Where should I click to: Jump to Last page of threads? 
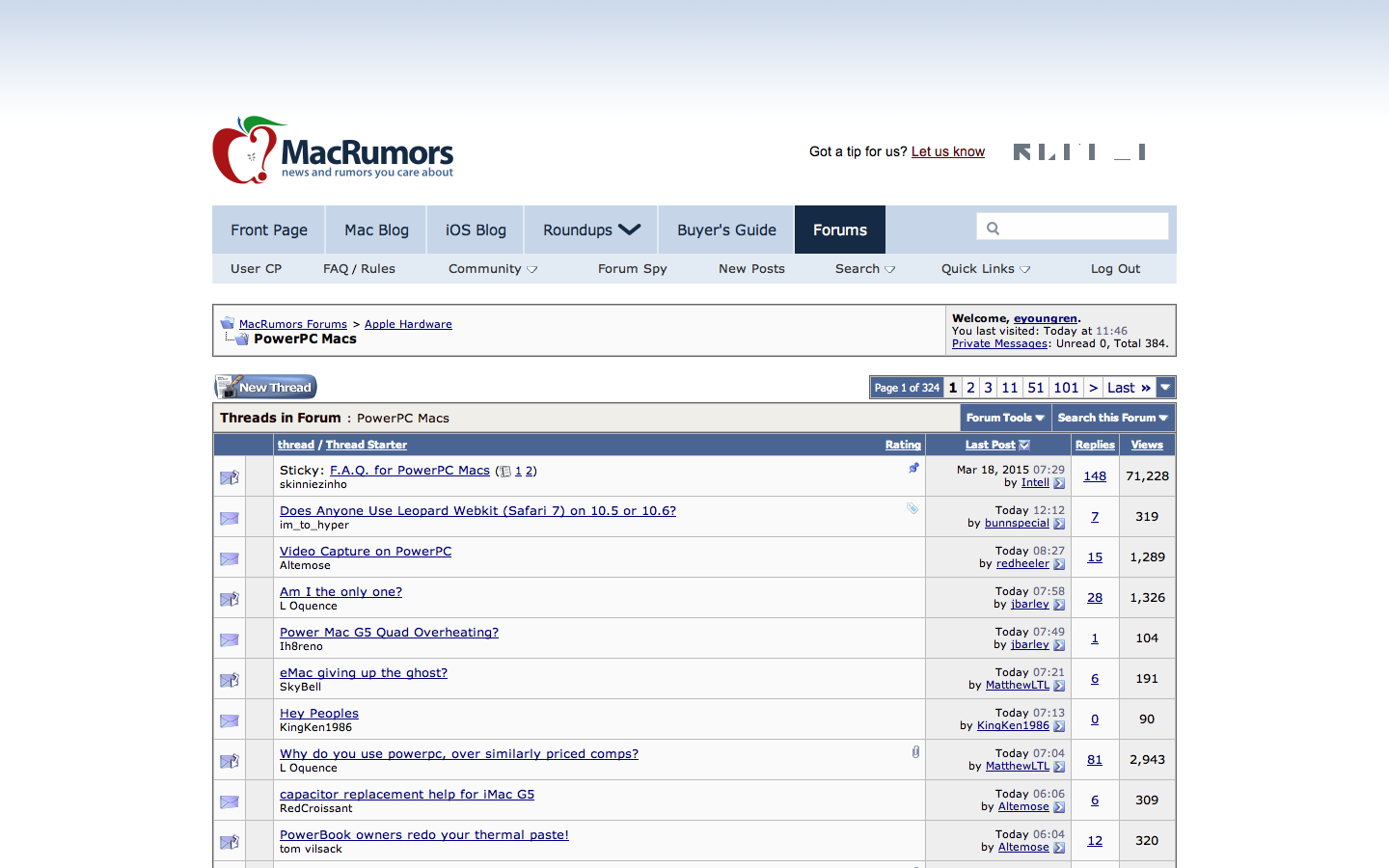click(1129, 388)
